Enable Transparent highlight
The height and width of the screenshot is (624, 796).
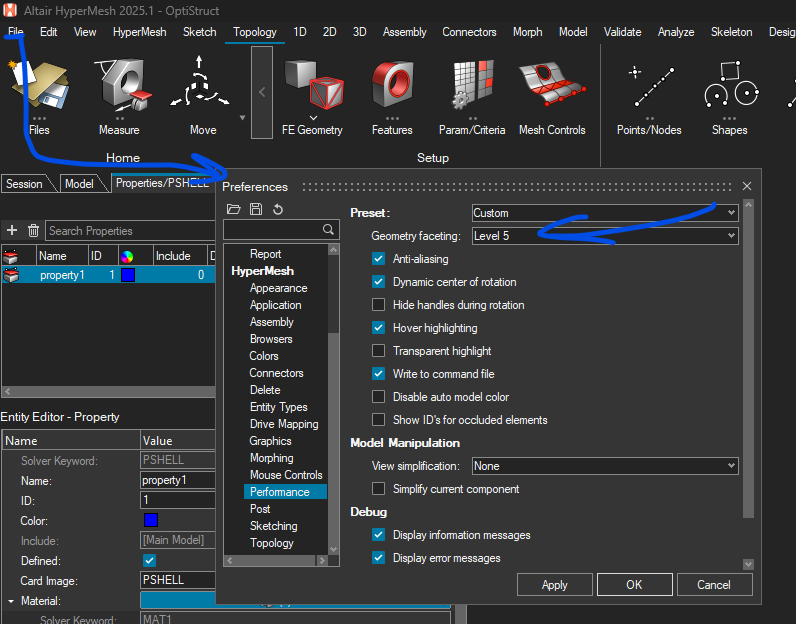pyautogui.click(x=378, y=351)
